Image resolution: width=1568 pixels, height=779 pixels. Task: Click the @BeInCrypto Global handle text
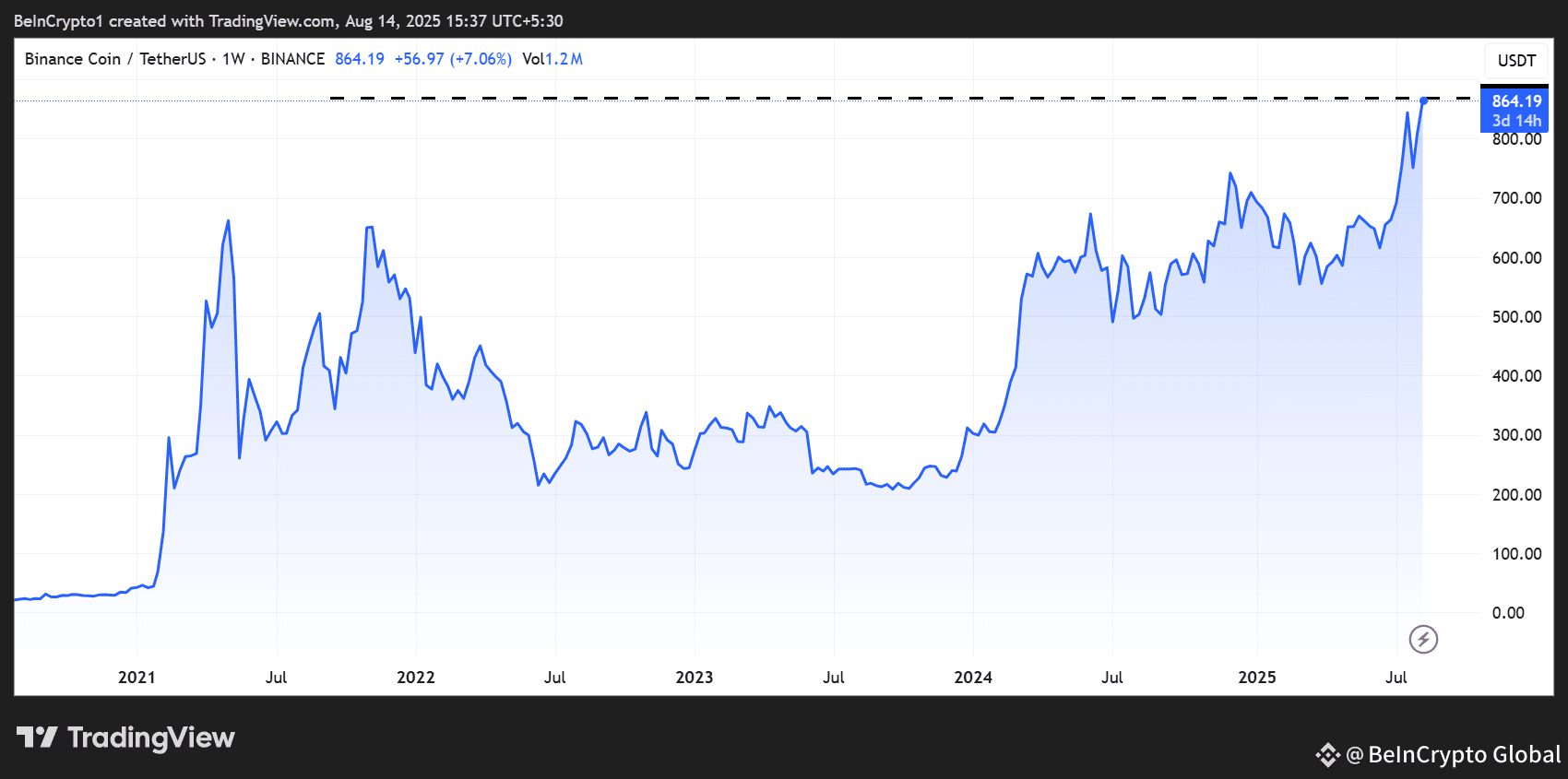pyautogui.click(x=1454, y=755)
